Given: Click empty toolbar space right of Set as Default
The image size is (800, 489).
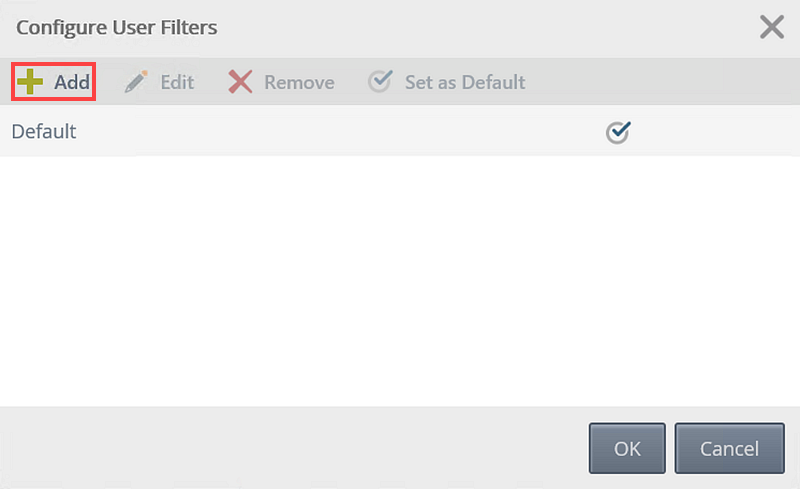Looking at the screenshot, I should coord(662,82).
